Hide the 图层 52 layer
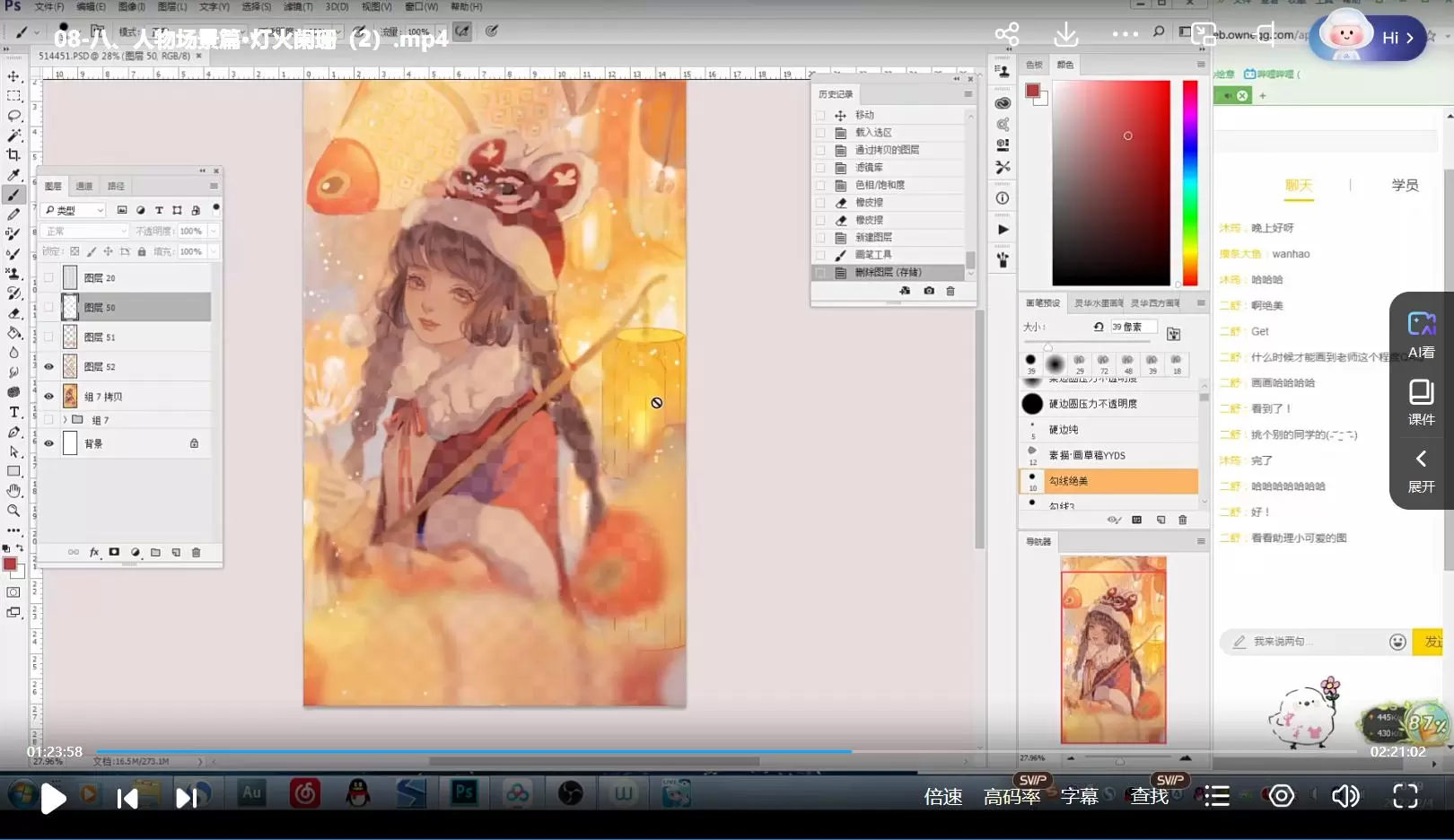The height and width of the screenshot is (840, 1454). click(48, 366)
